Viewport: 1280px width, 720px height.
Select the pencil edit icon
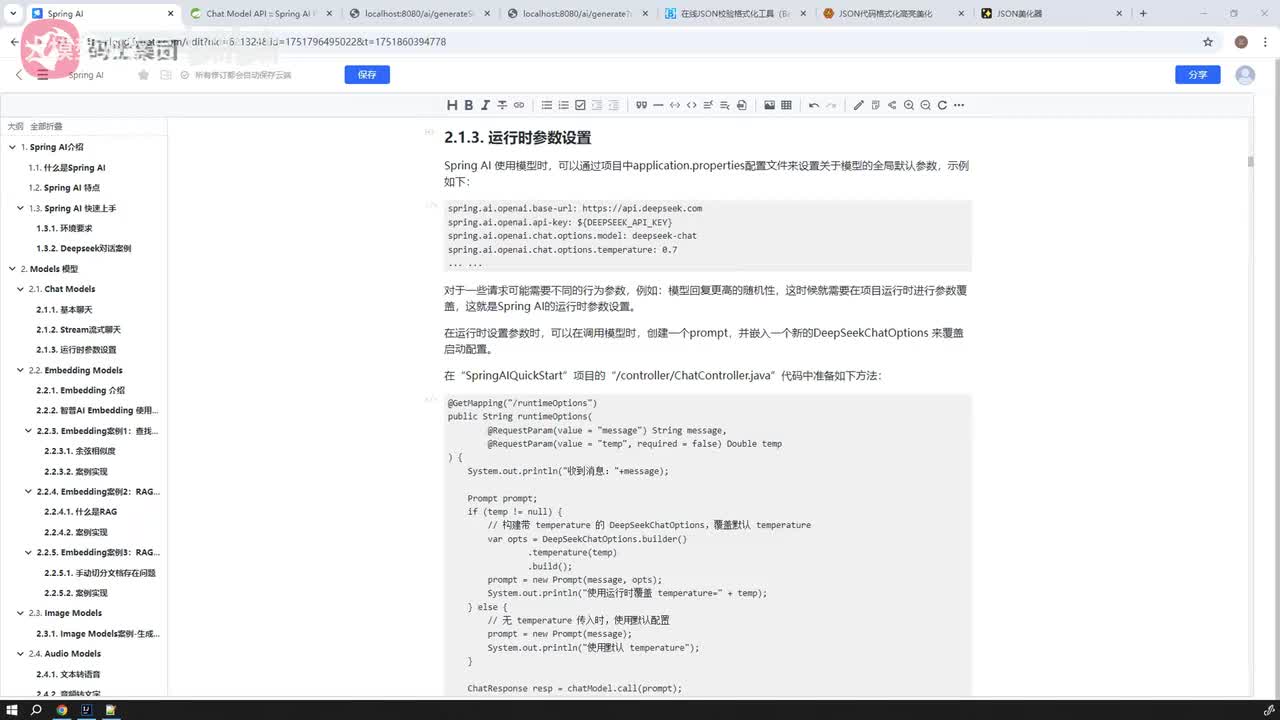point(858,105)
